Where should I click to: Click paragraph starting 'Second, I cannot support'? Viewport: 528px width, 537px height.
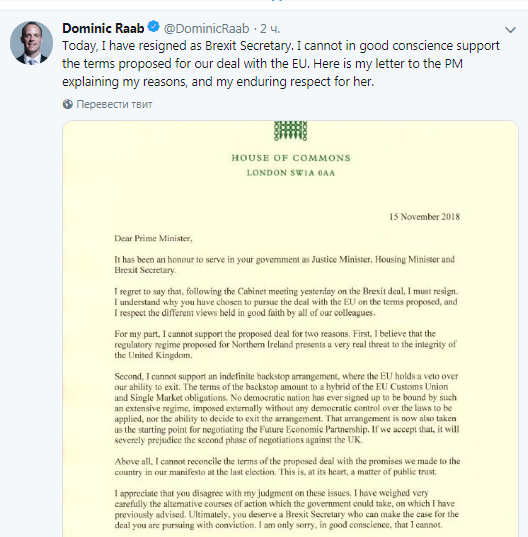(287, 408)
